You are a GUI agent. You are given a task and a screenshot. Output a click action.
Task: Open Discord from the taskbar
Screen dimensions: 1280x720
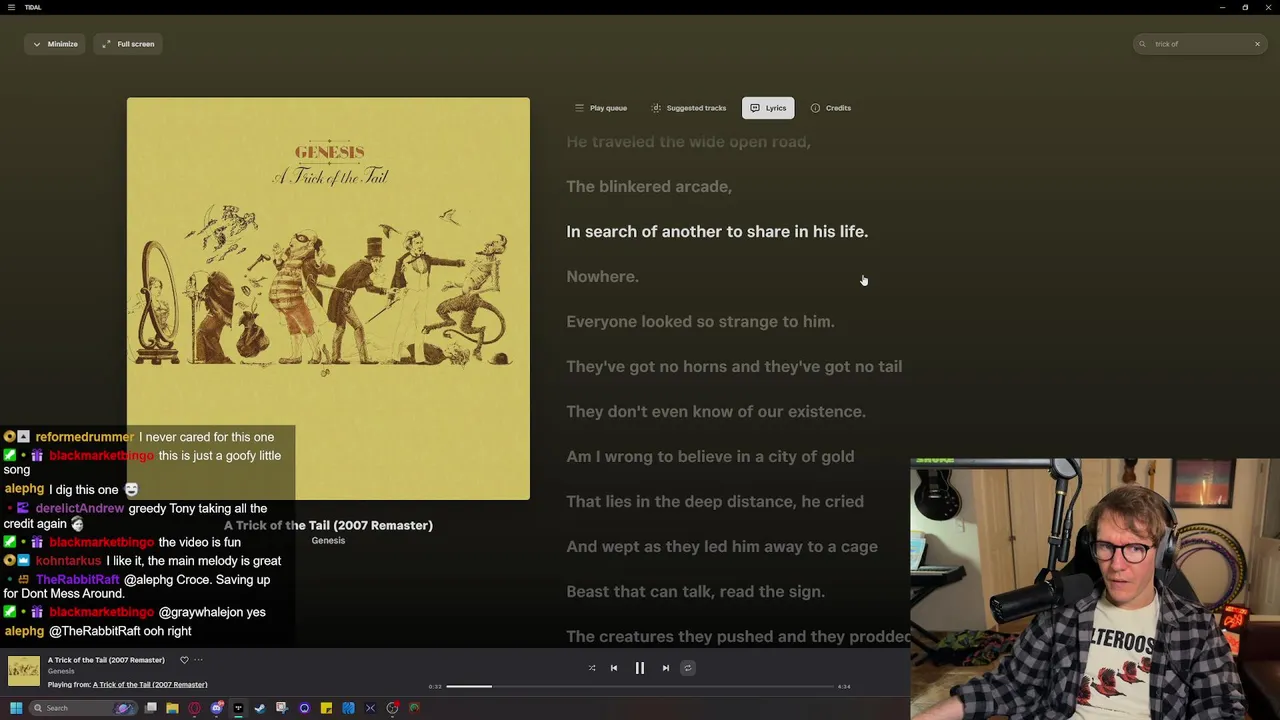[x=217, y=708]
